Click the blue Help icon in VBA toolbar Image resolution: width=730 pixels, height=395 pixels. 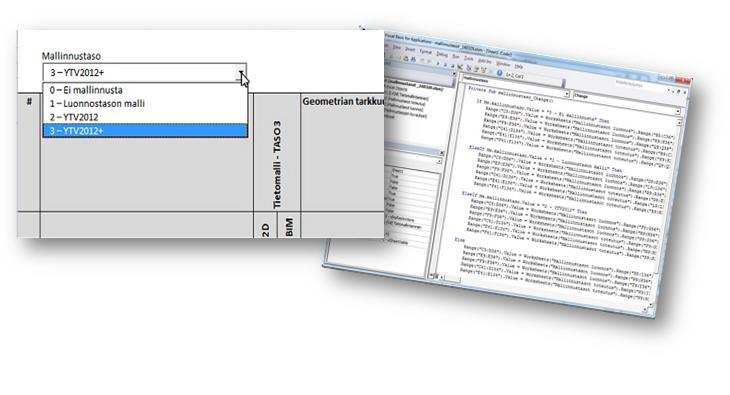tap(500, 73)
